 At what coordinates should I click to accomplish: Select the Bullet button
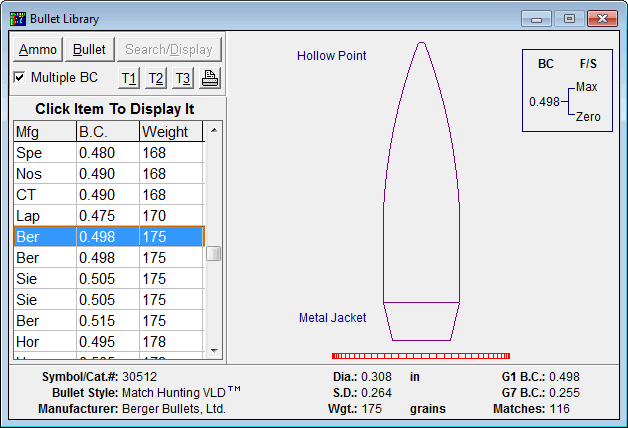coord(89,50)
